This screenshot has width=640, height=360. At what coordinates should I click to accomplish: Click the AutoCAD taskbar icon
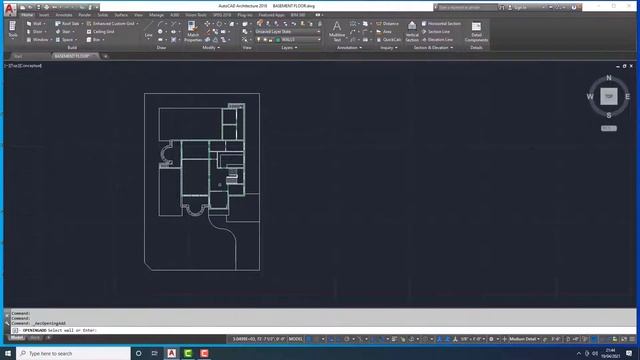point(171,353)
